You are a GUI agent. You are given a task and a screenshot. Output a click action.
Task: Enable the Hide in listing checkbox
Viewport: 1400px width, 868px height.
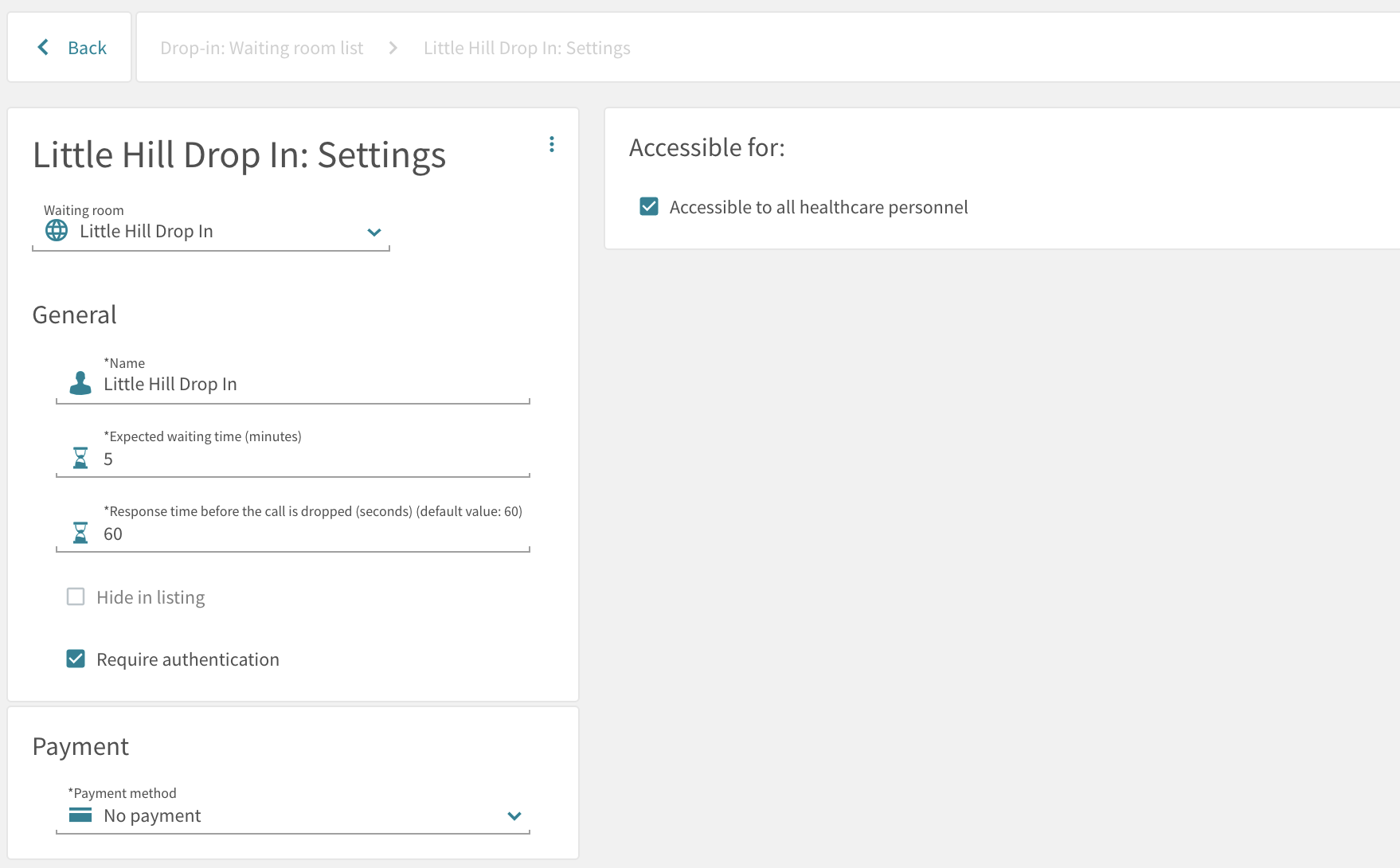[76, 596]
